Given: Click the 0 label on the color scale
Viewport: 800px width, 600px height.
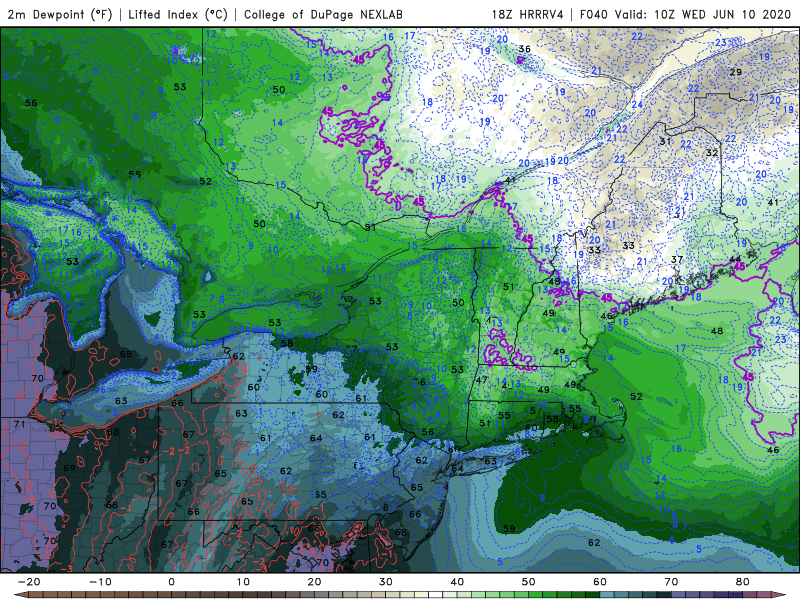Looking at the screenshot, I should tap(171, 582).
